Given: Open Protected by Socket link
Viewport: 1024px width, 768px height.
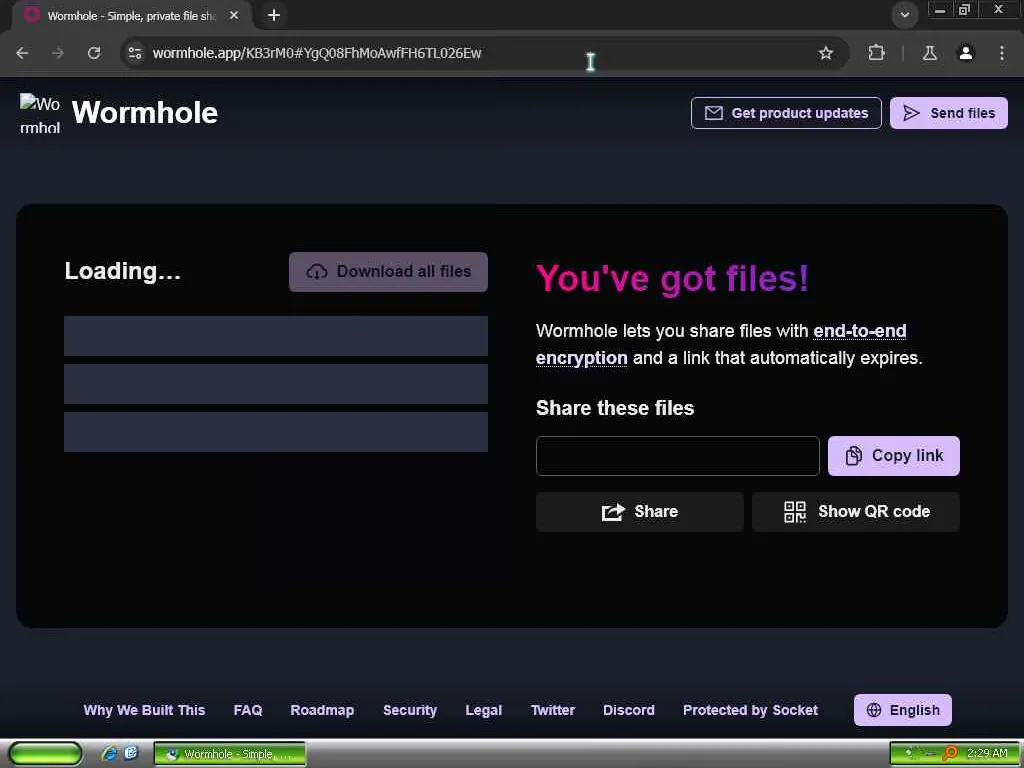Looking at the screenshot, I should click(750, 710).
